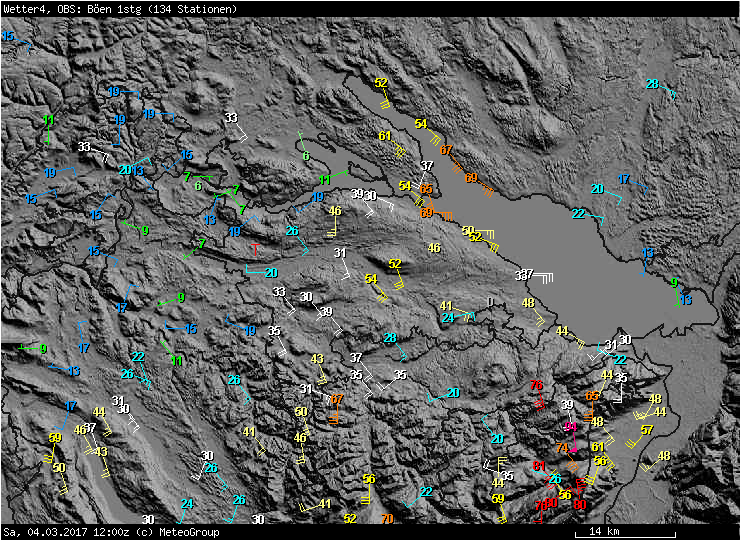This screenshot has width=740, height=540.
Task: Select green 9 station next to blue 13
Action: (674, 283)
